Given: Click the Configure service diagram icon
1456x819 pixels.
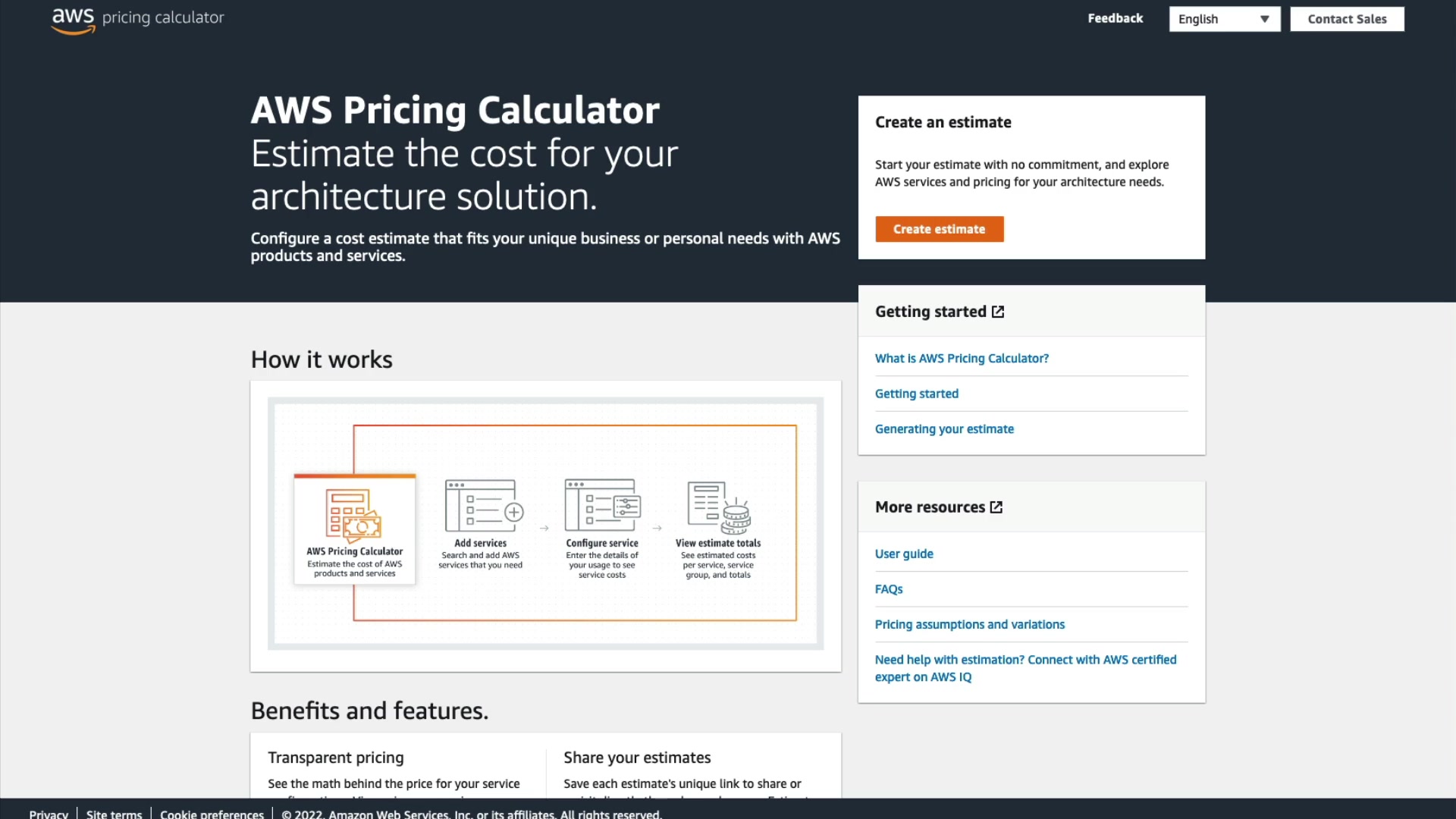Looking at the screenshot, I should tap(602, 506).
